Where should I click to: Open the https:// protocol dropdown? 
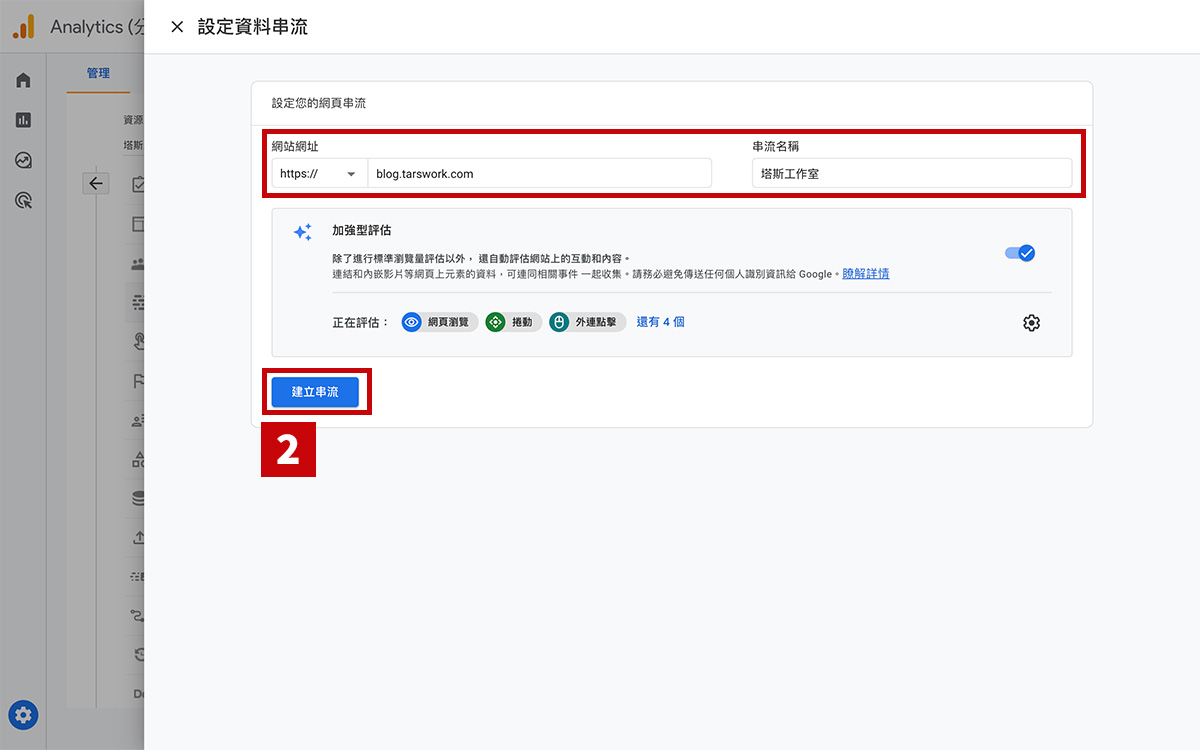(x=319, y=174)
